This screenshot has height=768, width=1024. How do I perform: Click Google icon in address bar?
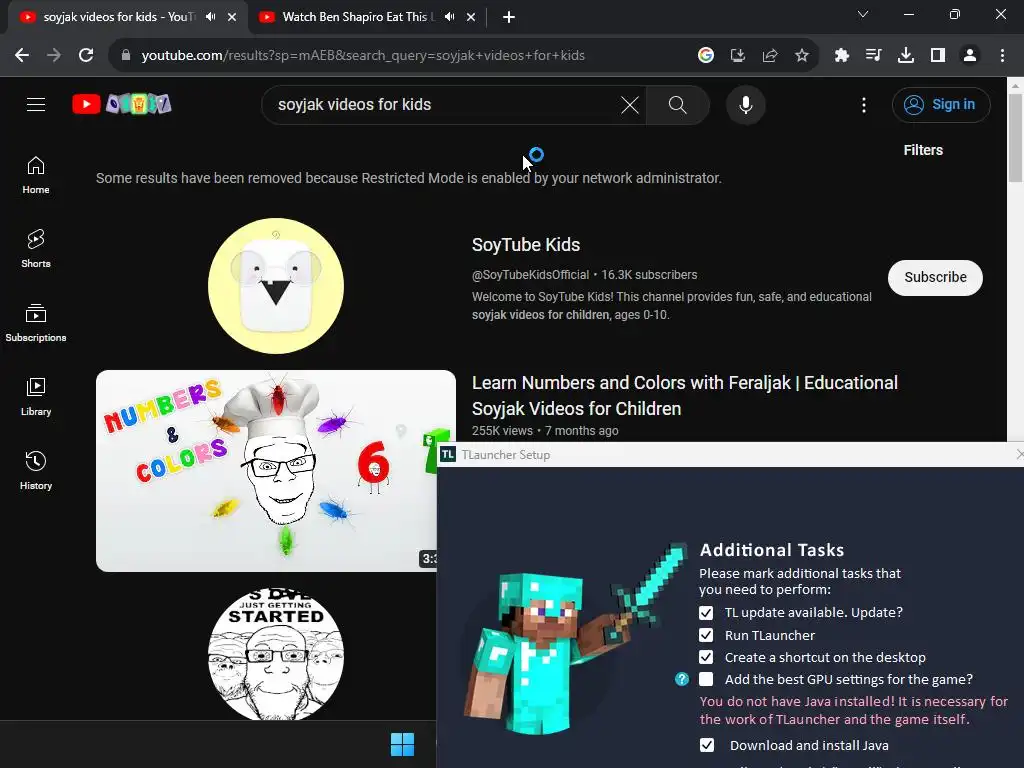[705, 56]
